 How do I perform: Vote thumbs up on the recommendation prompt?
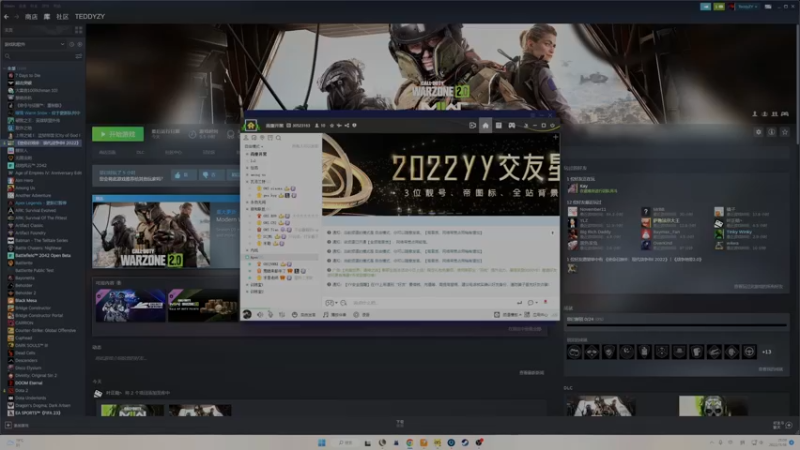point(183,175)
